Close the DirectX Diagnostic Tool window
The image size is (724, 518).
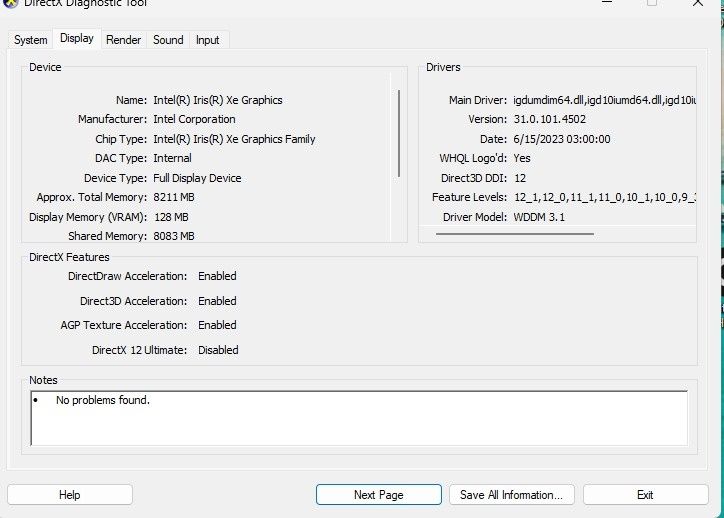point(698,3)
